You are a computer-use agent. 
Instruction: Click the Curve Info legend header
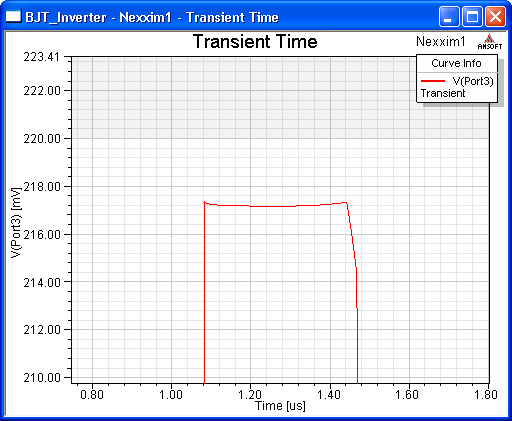pyautogui.click(x=456, y=63)
